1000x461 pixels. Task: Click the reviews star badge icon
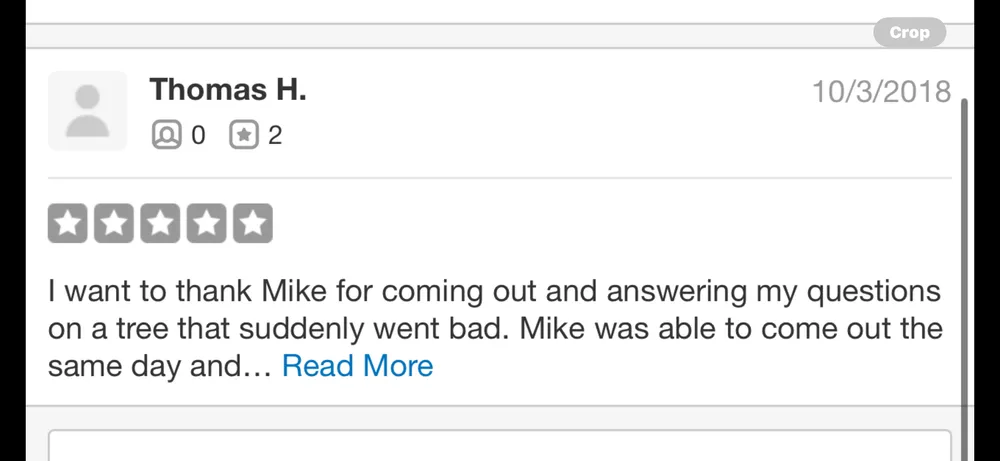(x=244, y=134)
